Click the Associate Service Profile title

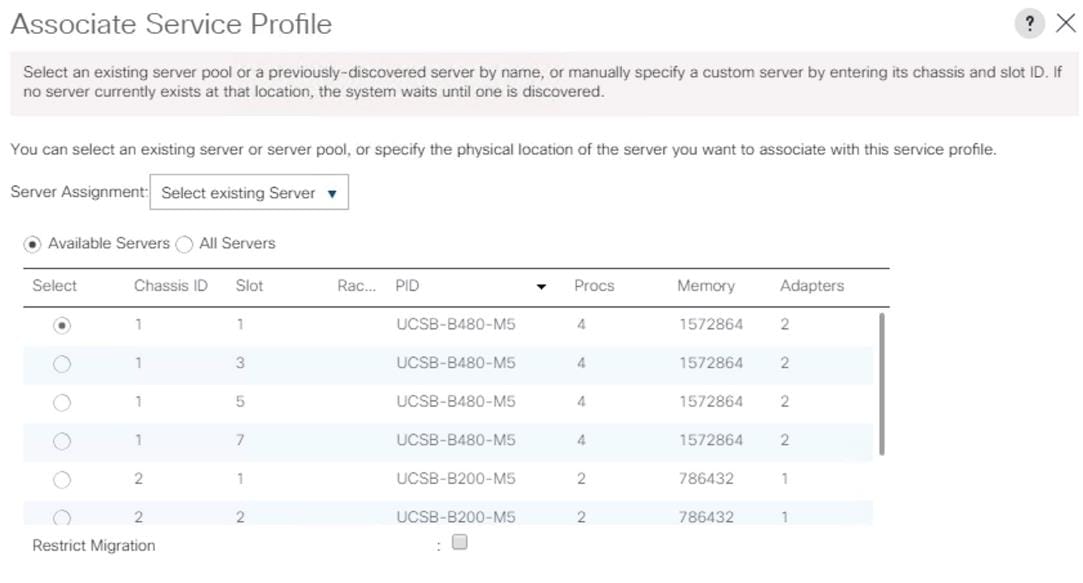[171, 24]
